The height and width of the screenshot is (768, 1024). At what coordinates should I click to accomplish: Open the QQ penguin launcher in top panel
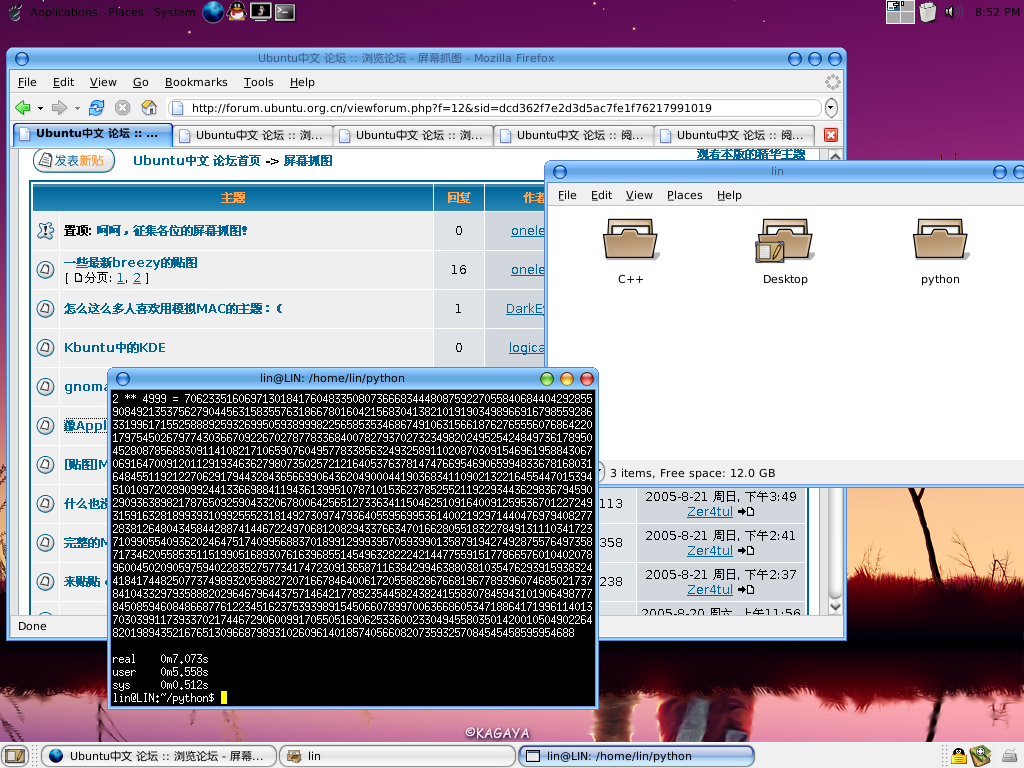[x=236, y=12]
